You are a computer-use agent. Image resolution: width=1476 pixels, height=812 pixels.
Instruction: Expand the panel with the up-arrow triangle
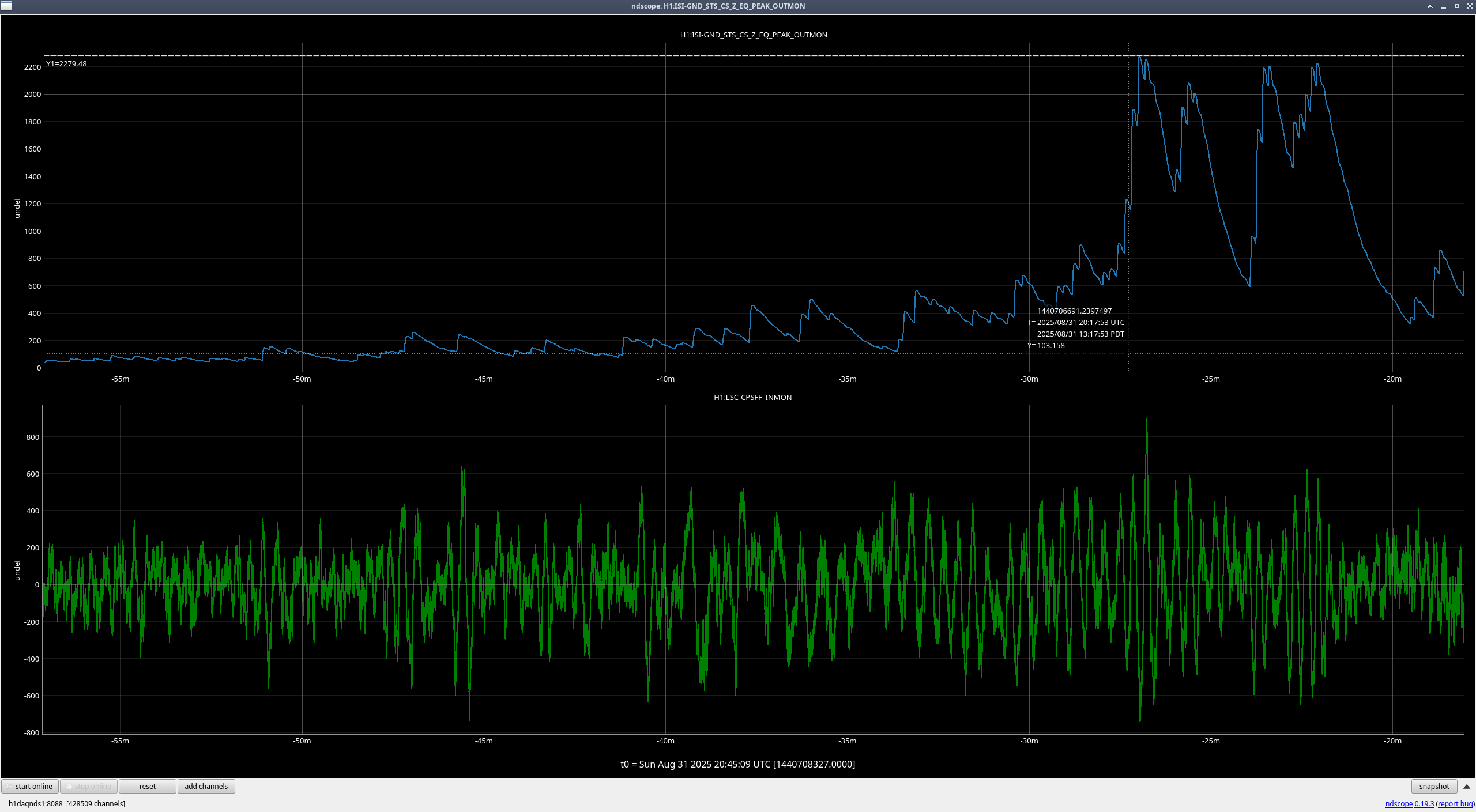pyautogui.click(x=1467, y=786)
